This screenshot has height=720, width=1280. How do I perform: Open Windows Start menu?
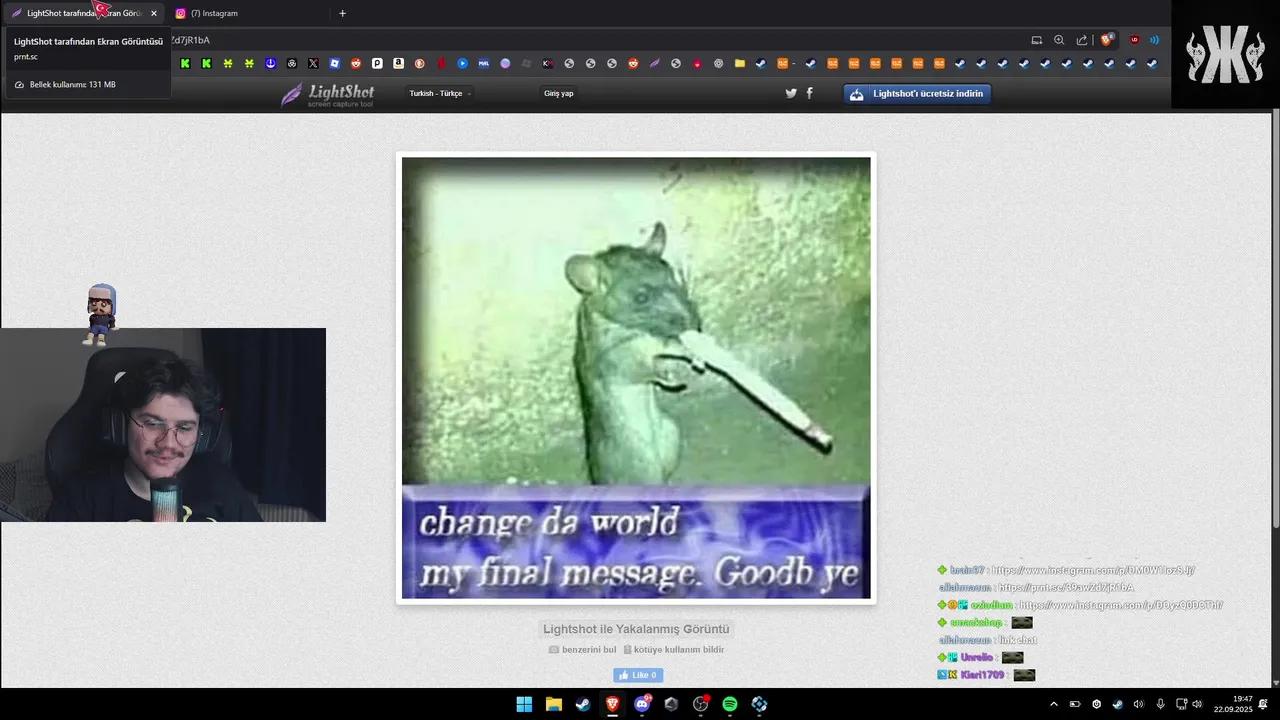(x=524, y=704)
